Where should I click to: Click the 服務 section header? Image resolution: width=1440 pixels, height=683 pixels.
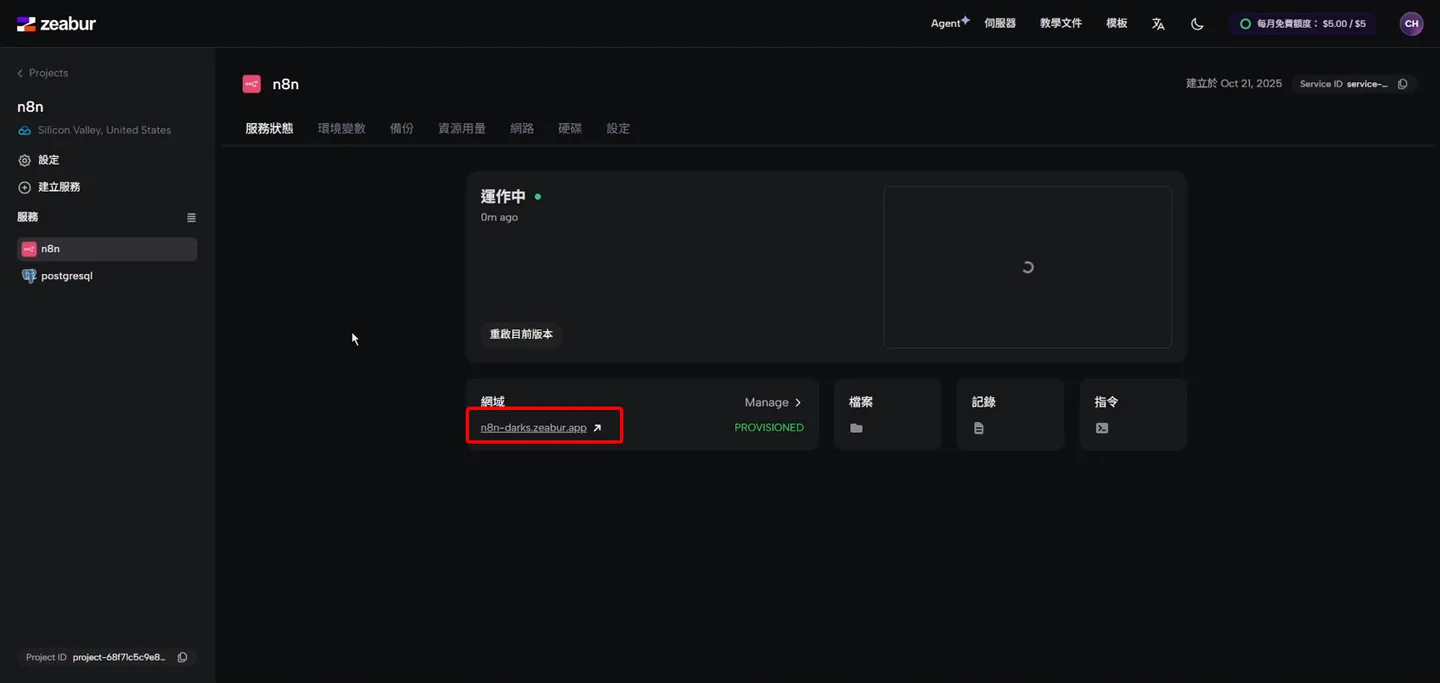tap(27, 217)
